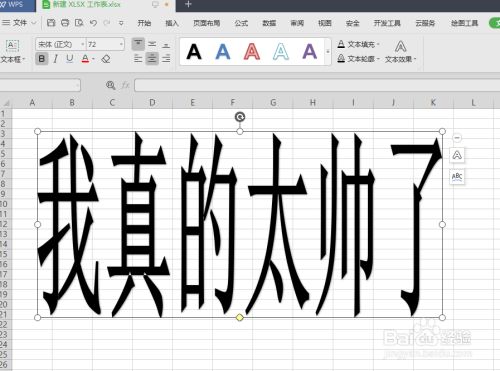Viewport: 500px width, 371px height.
Task: Switch to the 开发工具 tab
Action: pyautogui.click(x=387, y=23)
